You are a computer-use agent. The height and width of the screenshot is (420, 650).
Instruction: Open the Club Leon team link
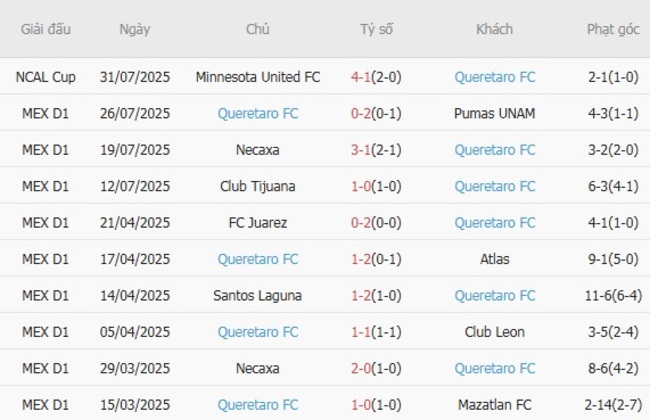pos(494,332)
